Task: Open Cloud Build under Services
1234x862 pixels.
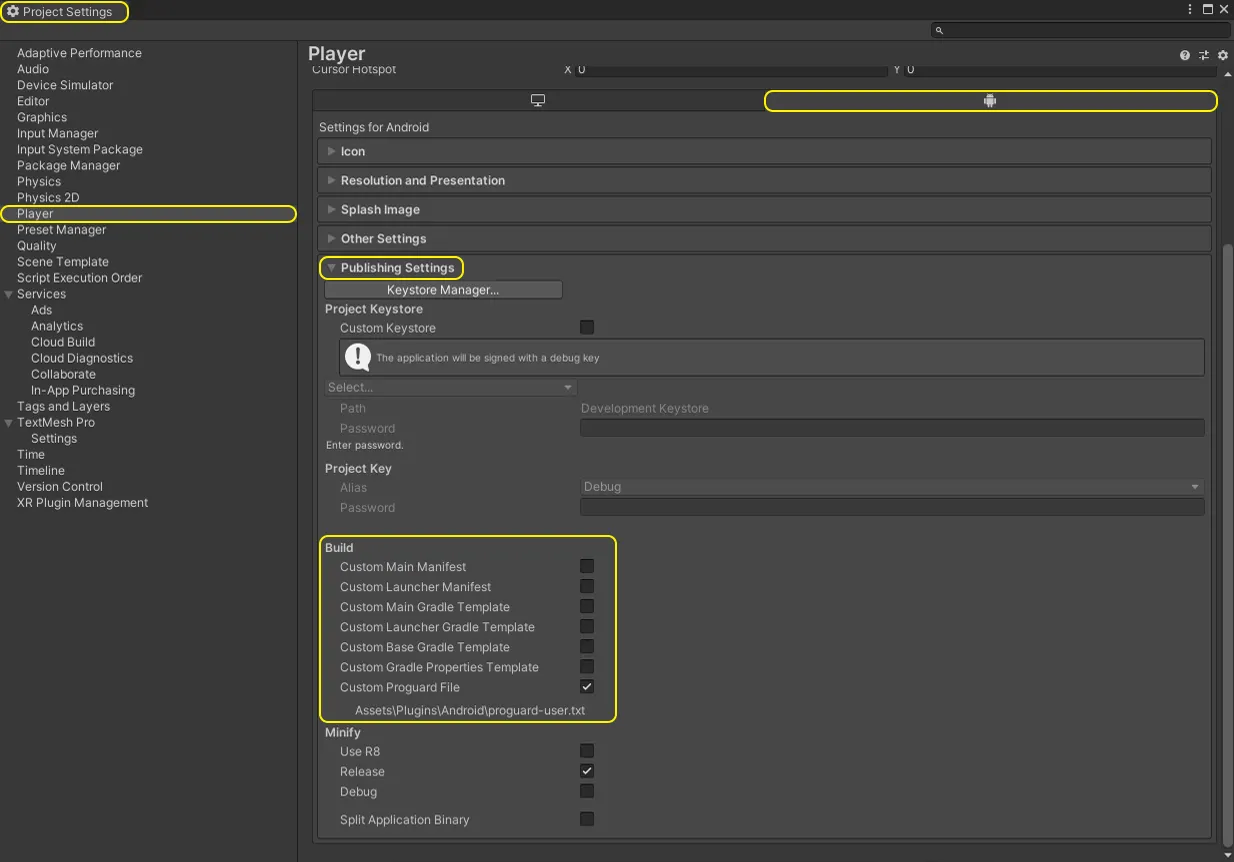Action: point(63,342)
